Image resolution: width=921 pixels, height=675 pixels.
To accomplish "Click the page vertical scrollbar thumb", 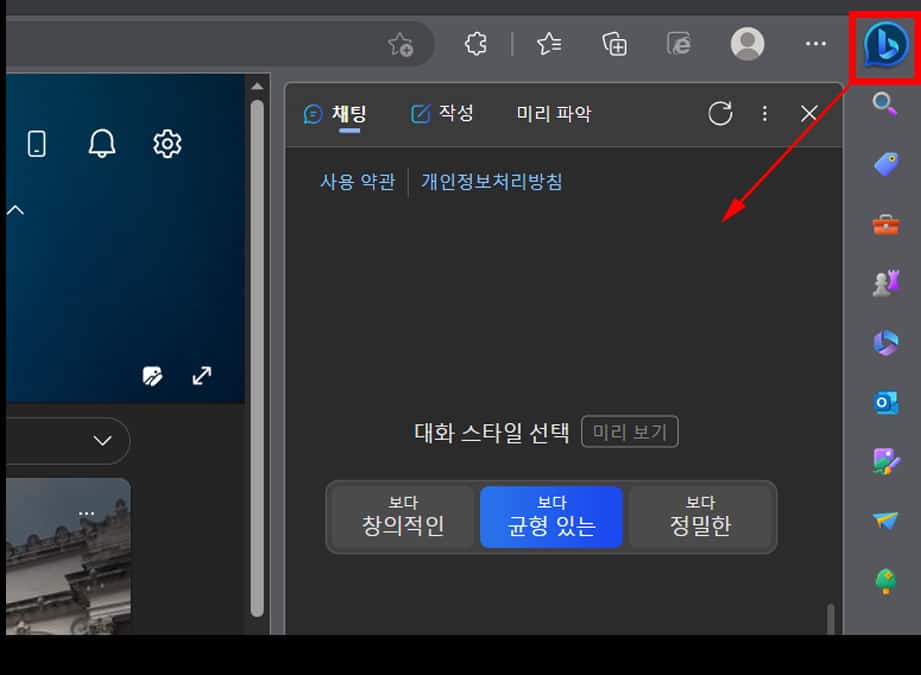I will 257,358.
